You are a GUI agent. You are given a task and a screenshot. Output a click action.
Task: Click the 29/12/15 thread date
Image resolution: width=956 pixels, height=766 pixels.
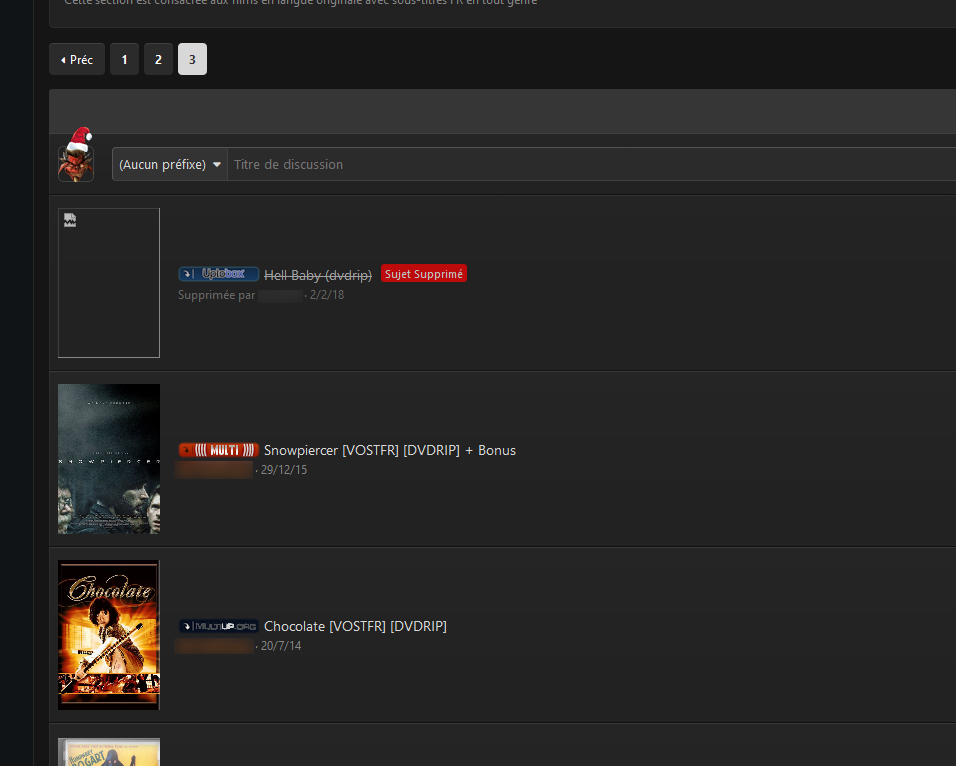[x=284, y=470]
